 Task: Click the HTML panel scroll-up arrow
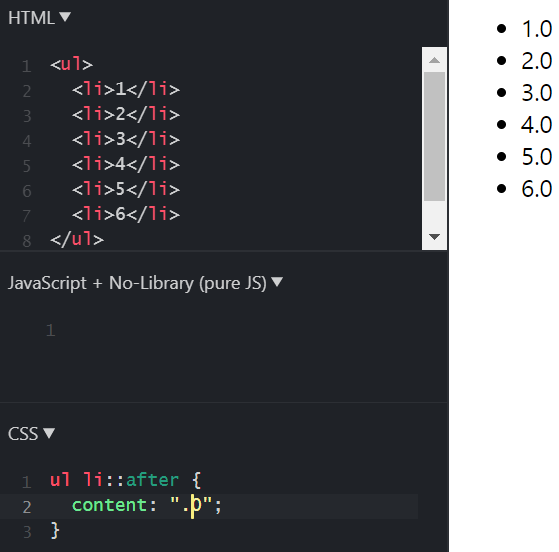coord(434,60)
